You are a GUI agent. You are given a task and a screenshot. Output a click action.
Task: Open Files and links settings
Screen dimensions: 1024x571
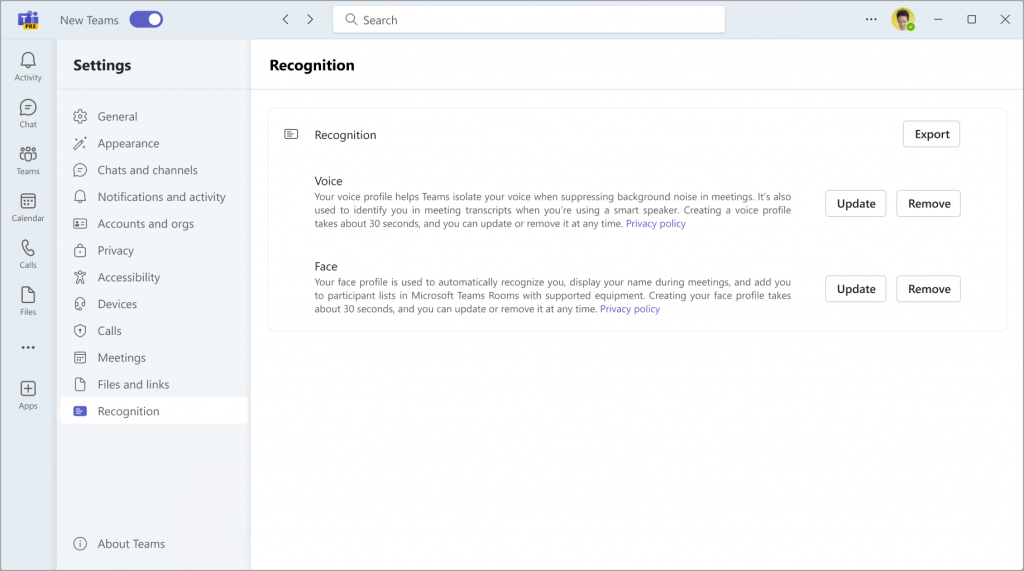153,384
